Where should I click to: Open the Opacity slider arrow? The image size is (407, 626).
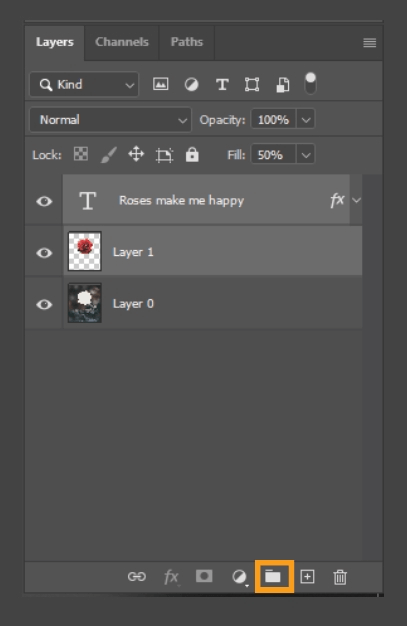[x=306, y=120]
